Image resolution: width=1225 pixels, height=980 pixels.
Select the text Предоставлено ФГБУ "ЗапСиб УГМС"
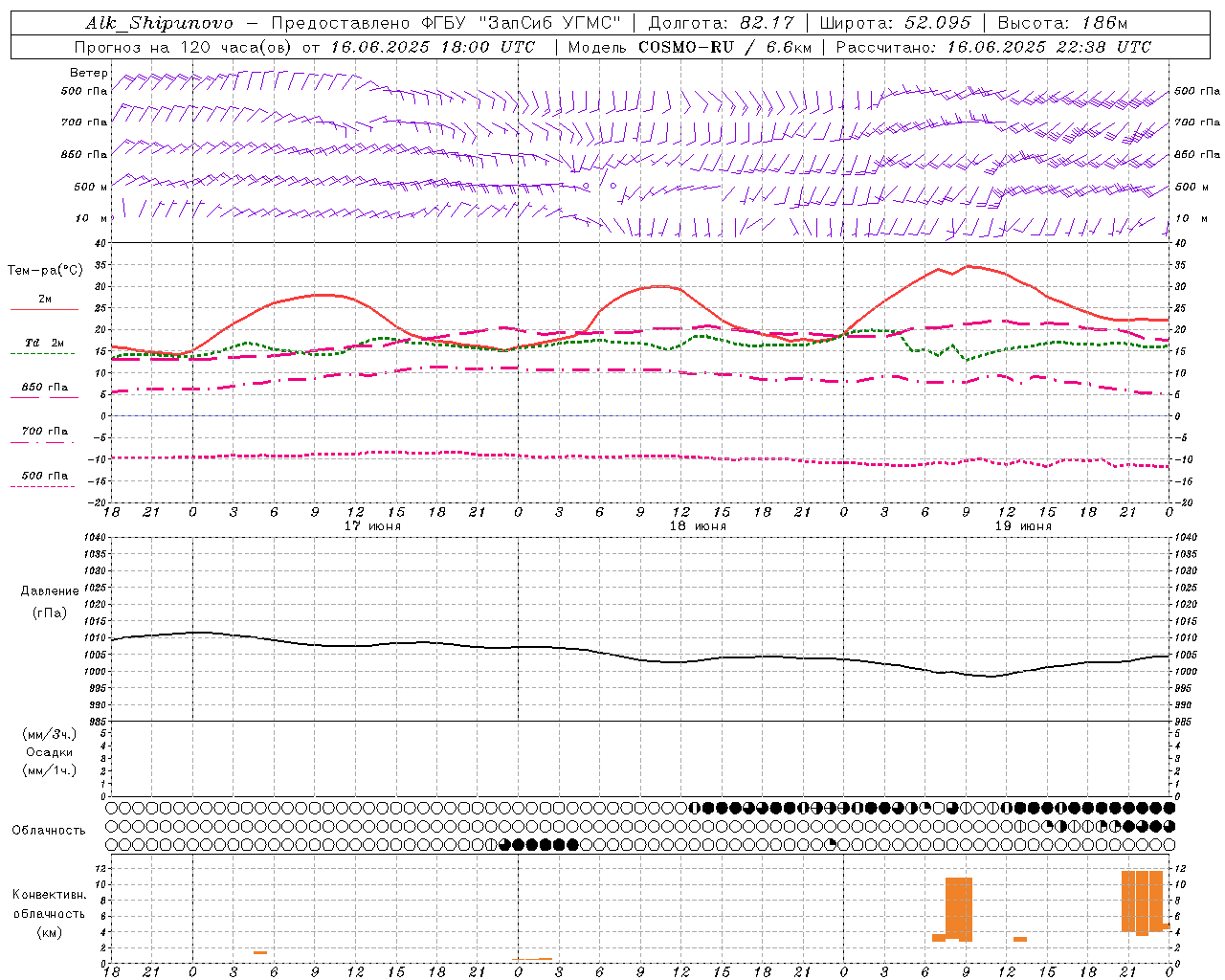pos(447,23)
